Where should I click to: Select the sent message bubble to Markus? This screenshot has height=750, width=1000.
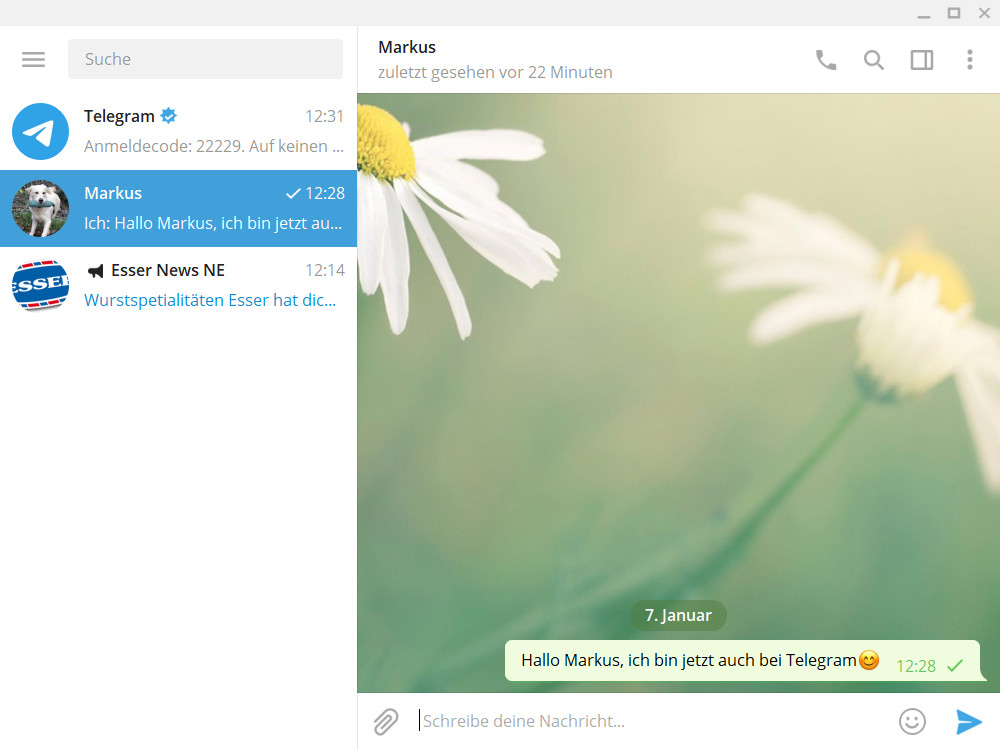[x=700, y=661]
